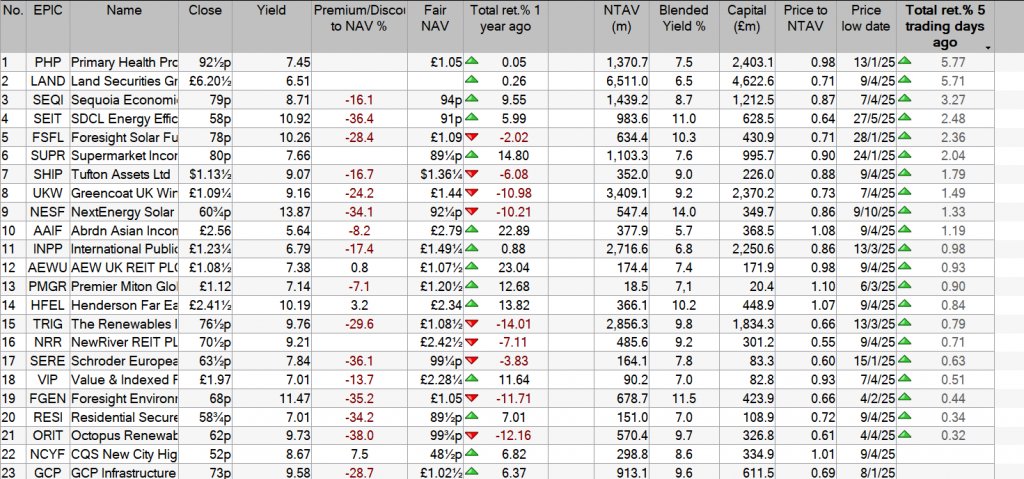Image resolution: width=1024 pixels, height=479 pixels.
Task: Click the red down arrow next to FSFL's -2.02
Action: (x=474, y=137)
